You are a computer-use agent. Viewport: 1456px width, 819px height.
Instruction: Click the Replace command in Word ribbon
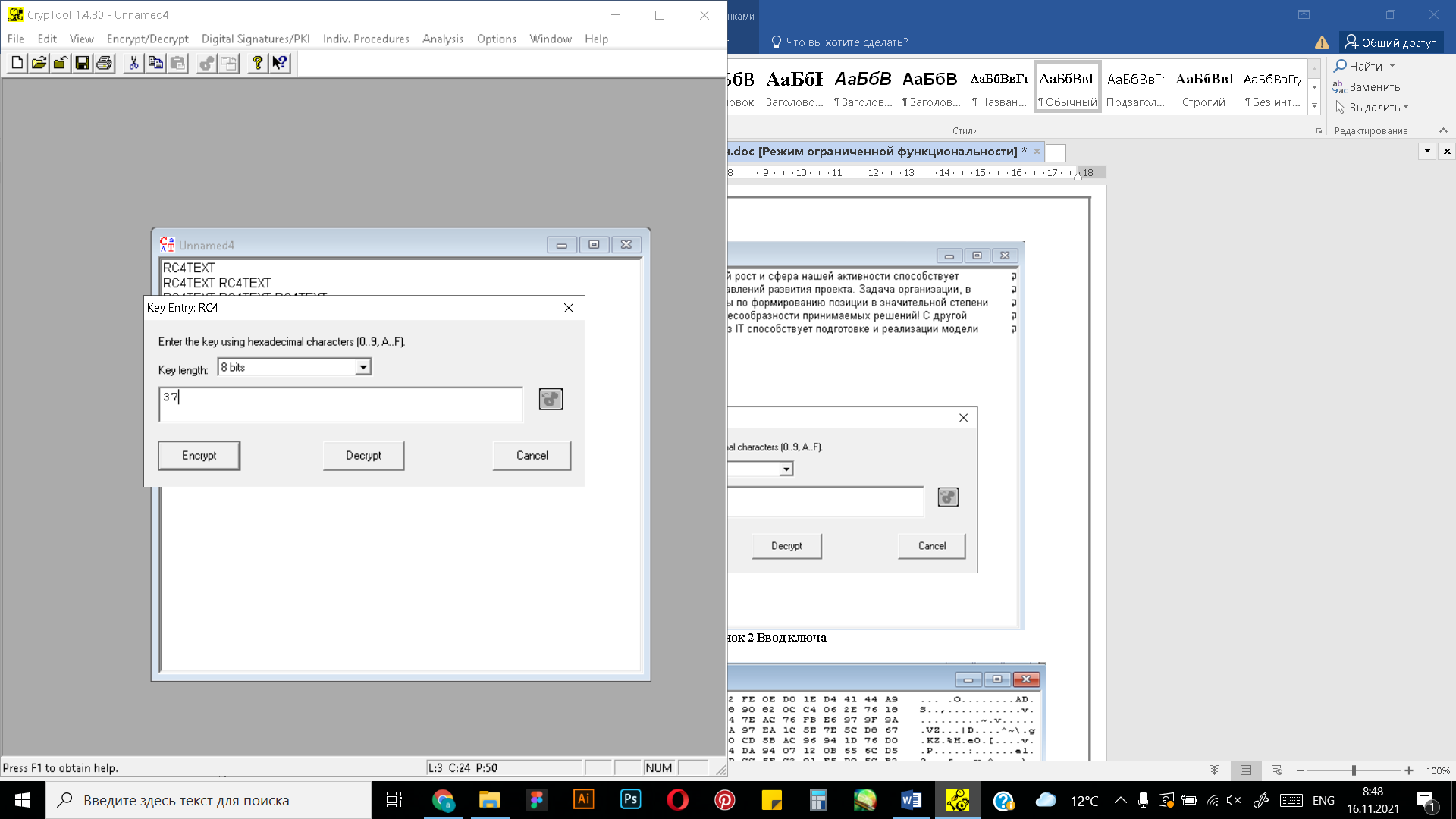tap(1367, 86)
